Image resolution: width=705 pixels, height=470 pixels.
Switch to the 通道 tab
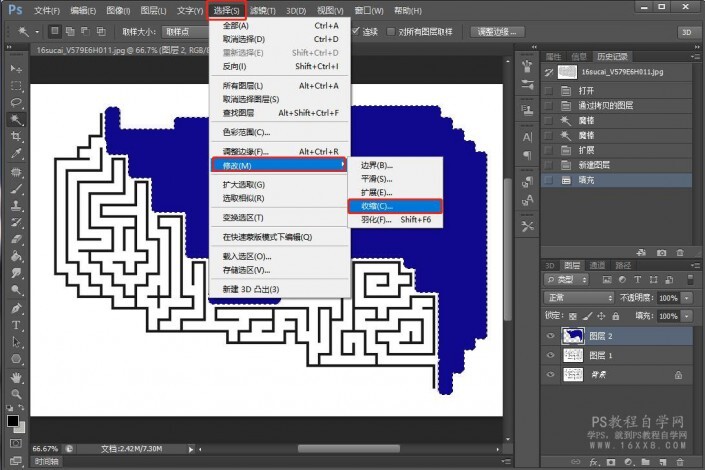coord(597,265)
